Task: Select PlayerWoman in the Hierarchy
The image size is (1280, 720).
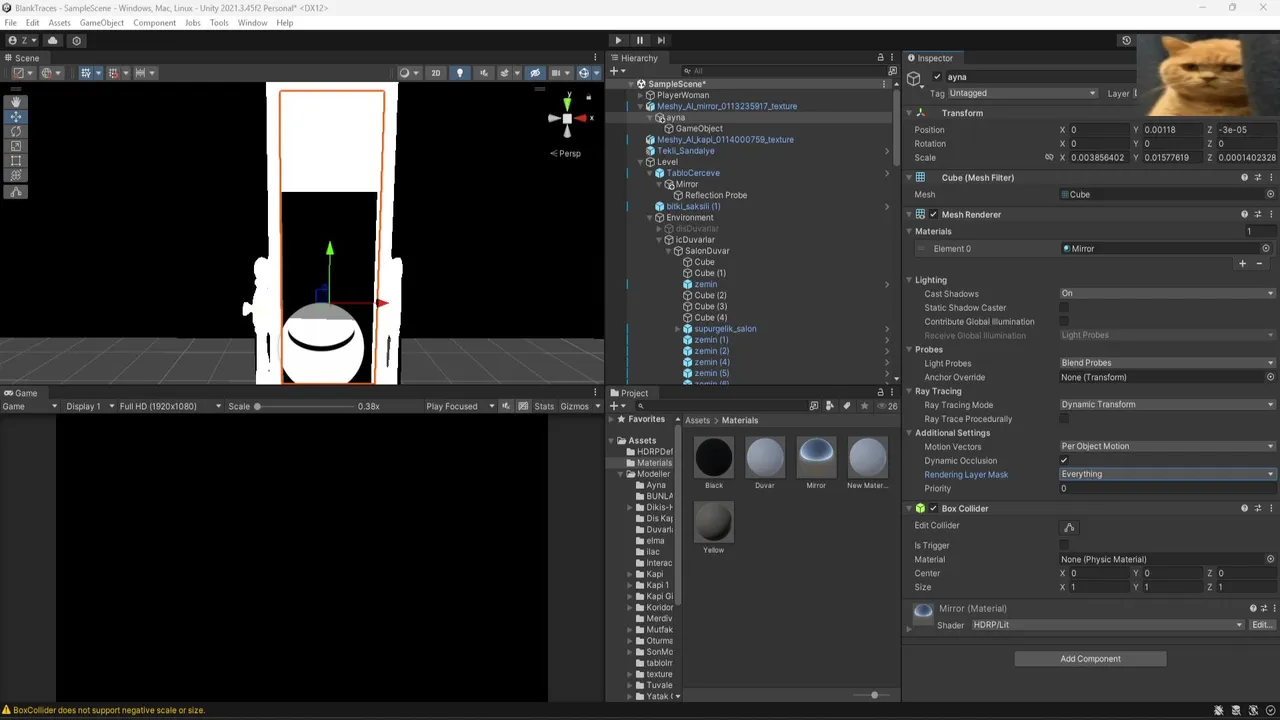Action: point(683,95)
